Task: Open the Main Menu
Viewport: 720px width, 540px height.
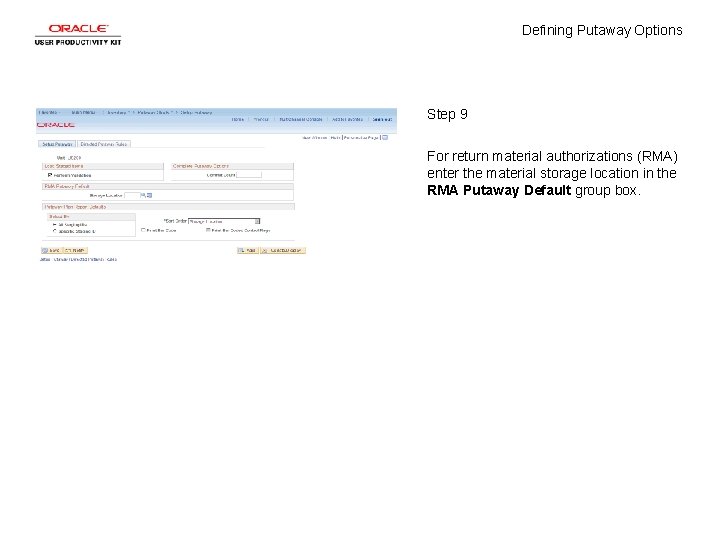Action: click(83, 112)
